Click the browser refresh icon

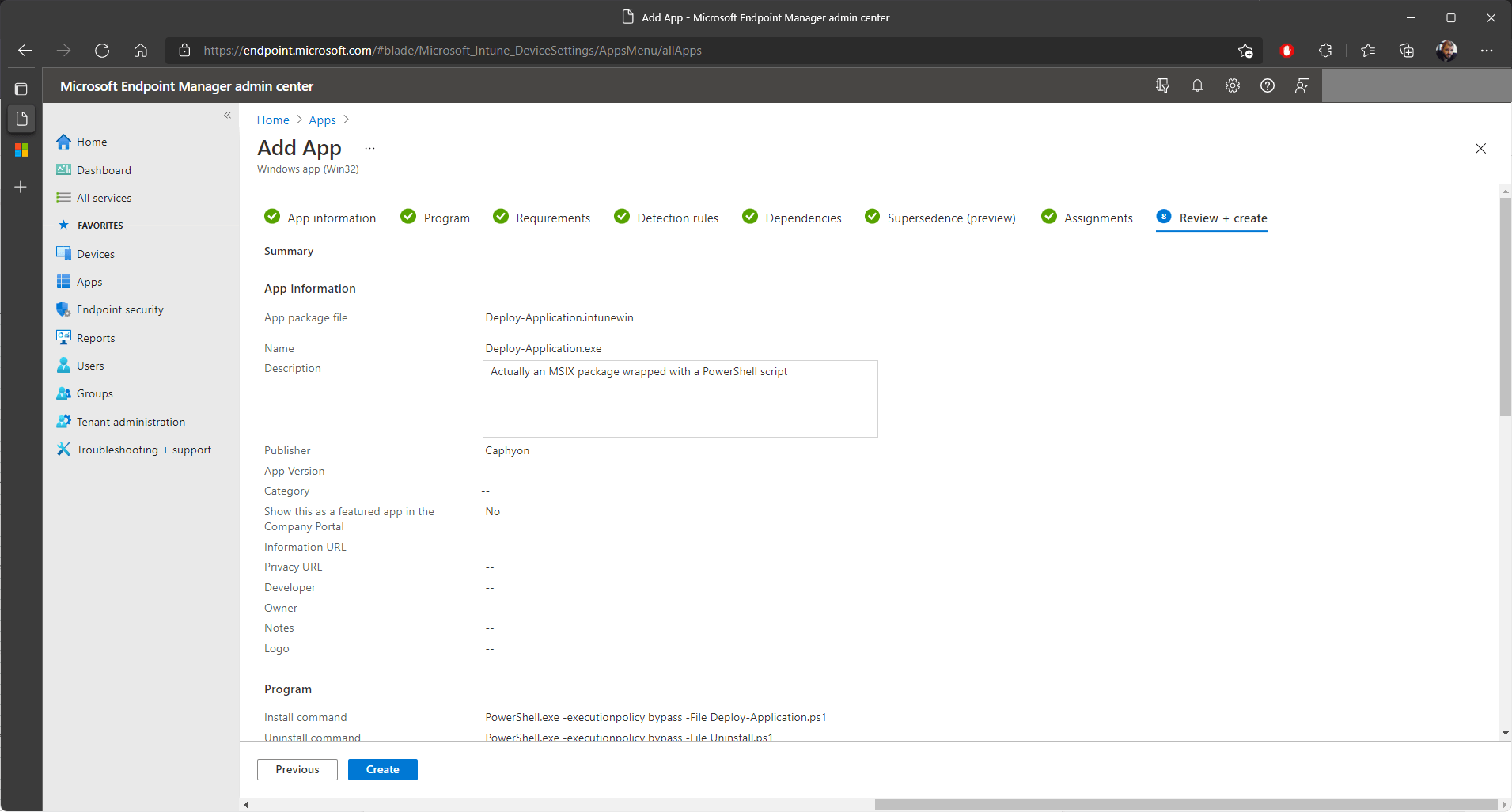click(102, 51)
